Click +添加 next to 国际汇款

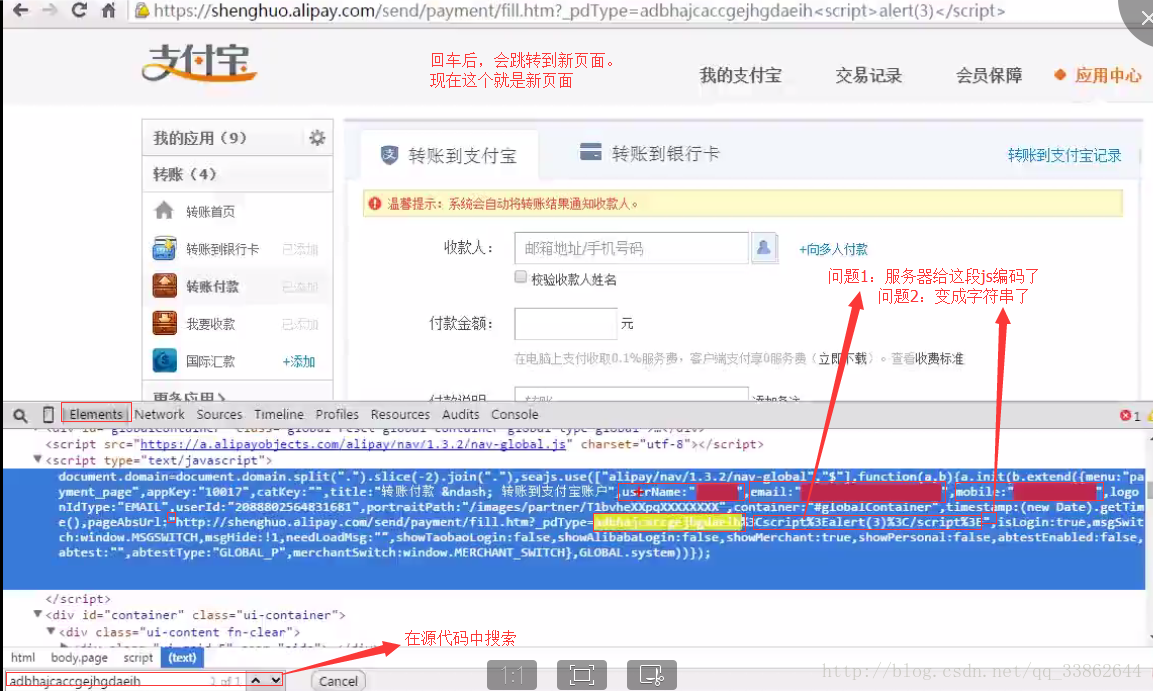[x=299, y=362]
